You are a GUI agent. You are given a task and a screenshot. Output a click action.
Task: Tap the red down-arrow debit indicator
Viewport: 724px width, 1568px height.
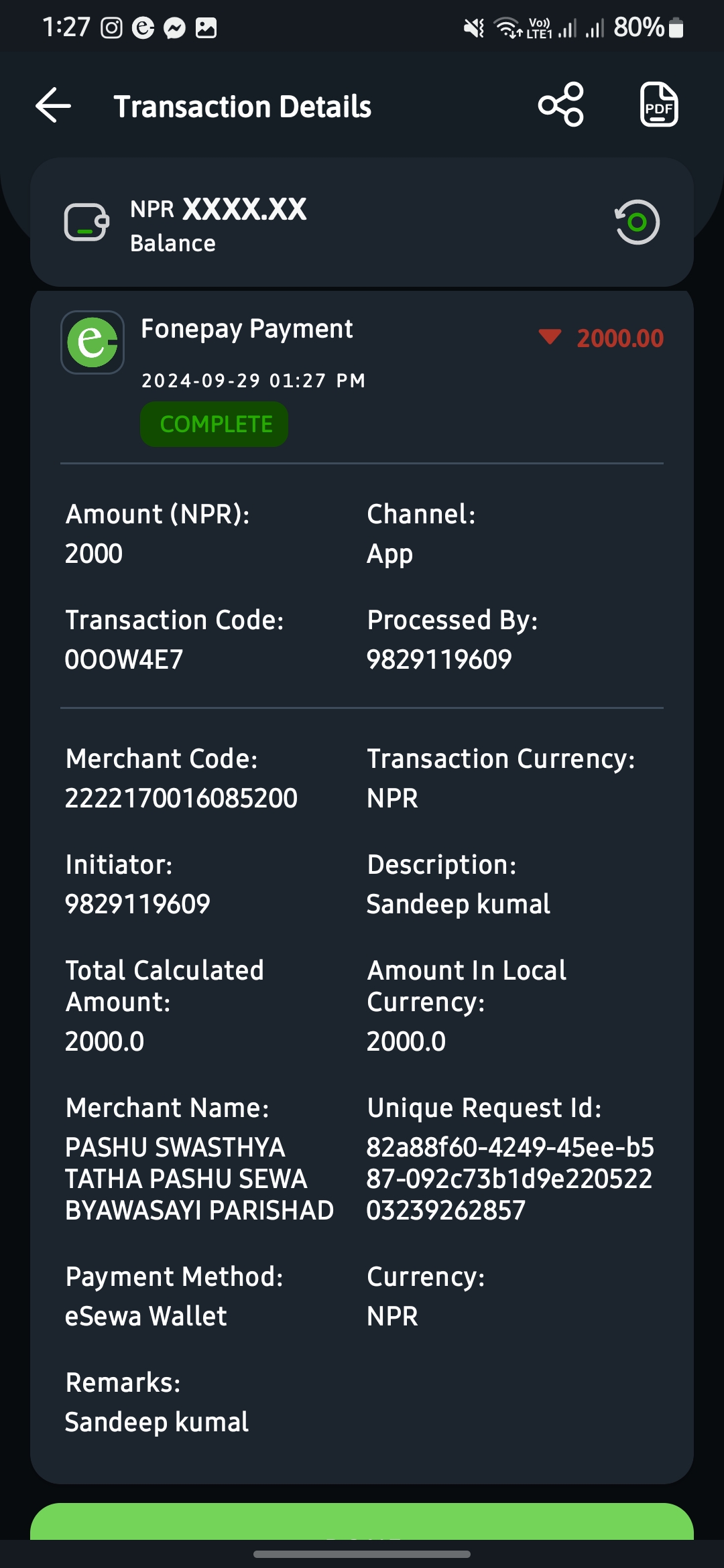550,336
